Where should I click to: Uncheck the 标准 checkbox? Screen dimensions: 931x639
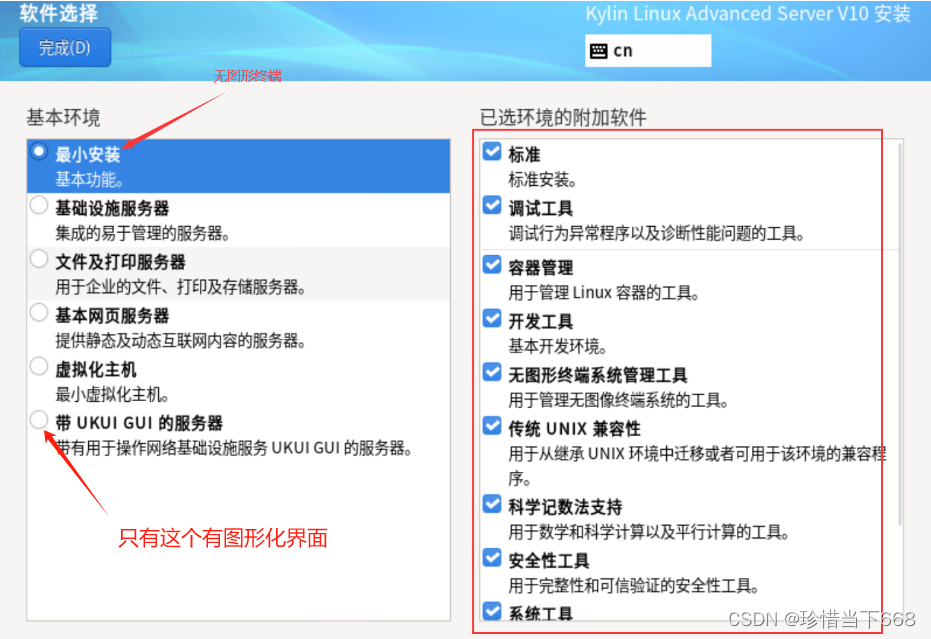[492, 151]
